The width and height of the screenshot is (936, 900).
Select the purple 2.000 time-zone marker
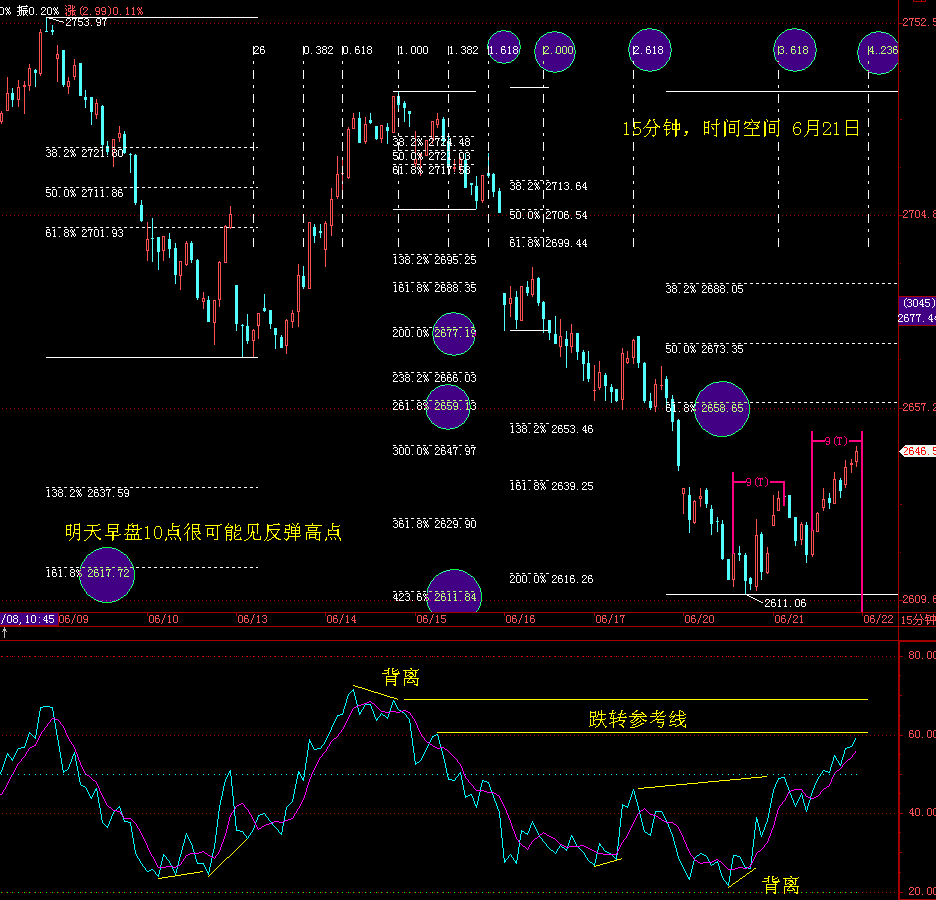[557, 50]
